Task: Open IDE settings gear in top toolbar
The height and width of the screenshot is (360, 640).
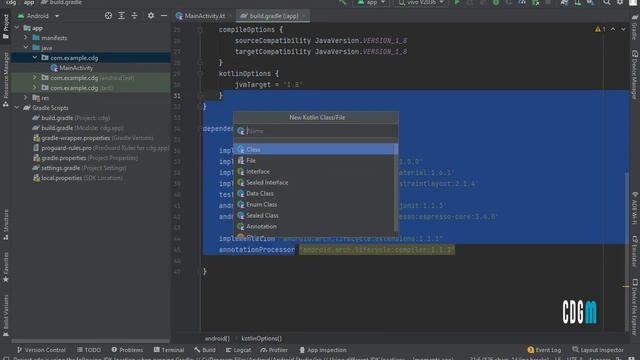Action: 620,2
